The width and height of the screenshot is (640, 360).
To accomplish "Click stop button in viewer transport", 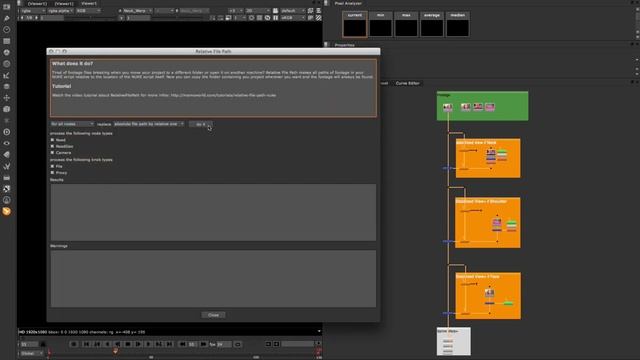I will coord(128,344).
